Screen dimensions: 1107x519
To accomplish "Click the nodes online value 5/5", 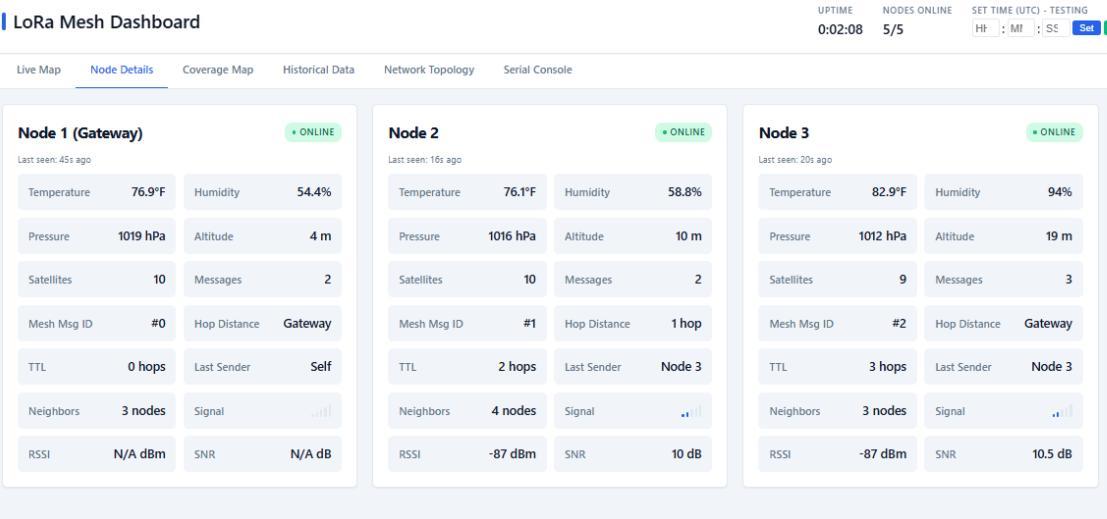I will pos(893,30).
